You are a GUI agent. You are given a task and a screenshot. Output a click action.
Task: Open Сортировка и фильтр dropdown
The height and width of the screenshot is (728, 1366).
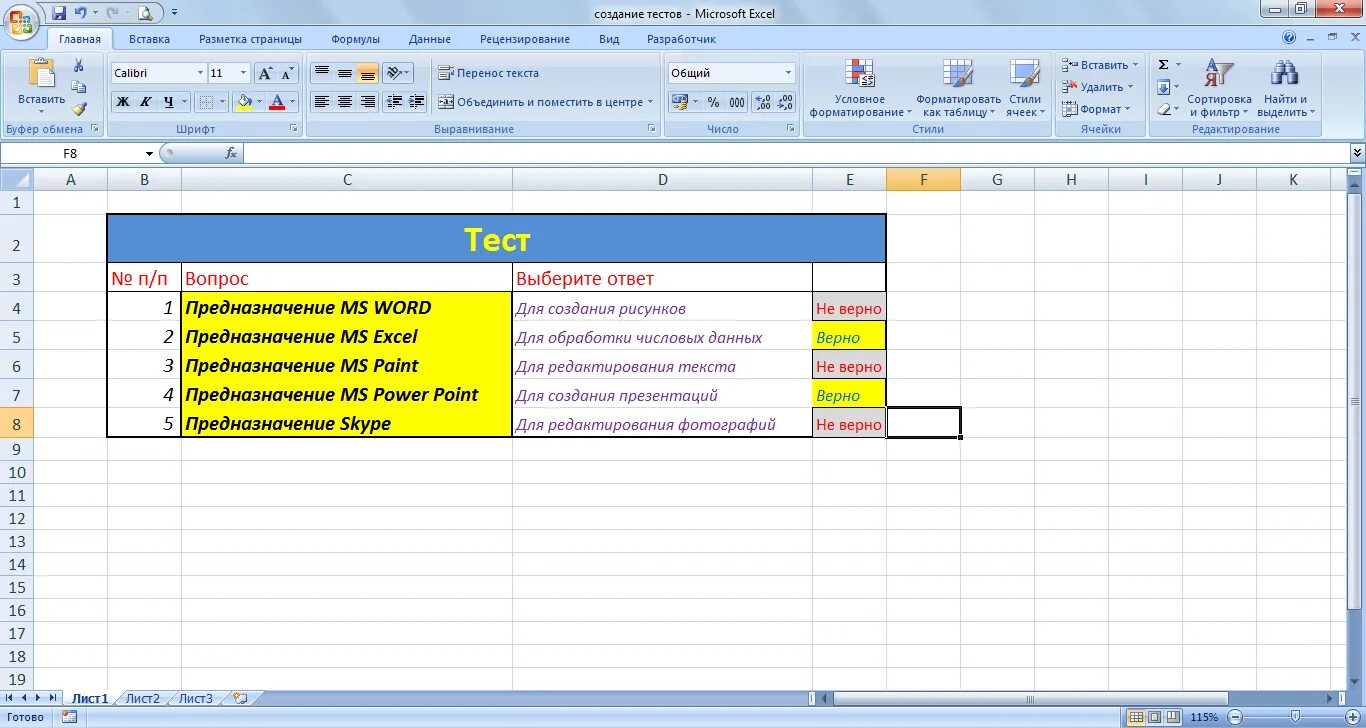(x=1219, y=88)
